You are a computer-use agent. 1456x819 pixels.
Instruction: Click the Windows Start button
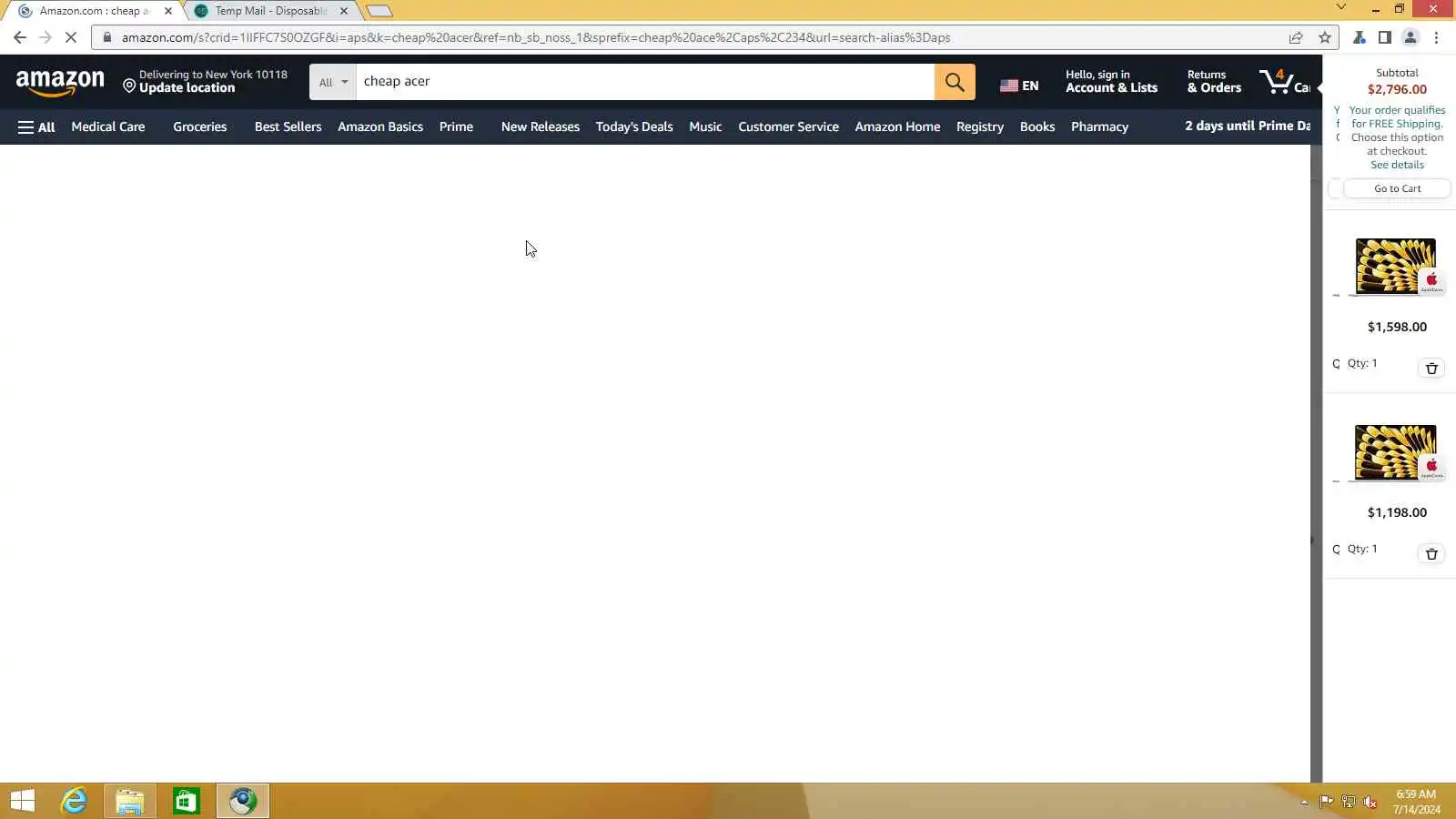click(22, 801)
